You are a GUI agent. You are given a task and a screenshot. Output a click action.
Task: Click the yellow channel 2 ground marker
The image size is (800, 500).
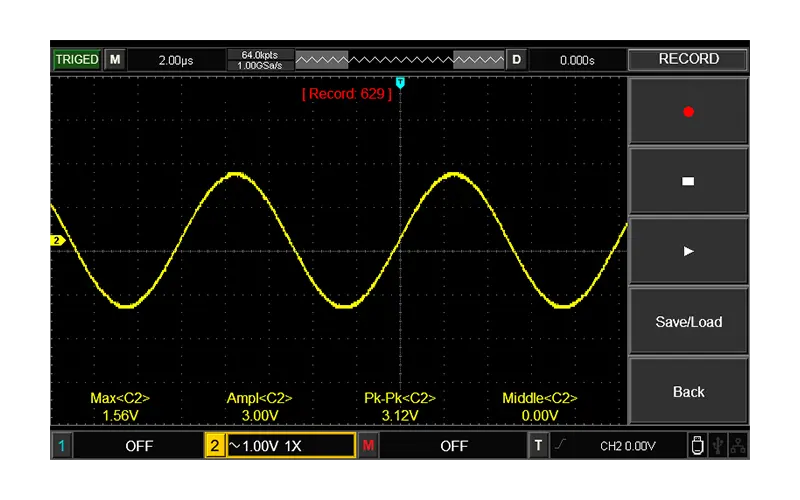[57, 240]
